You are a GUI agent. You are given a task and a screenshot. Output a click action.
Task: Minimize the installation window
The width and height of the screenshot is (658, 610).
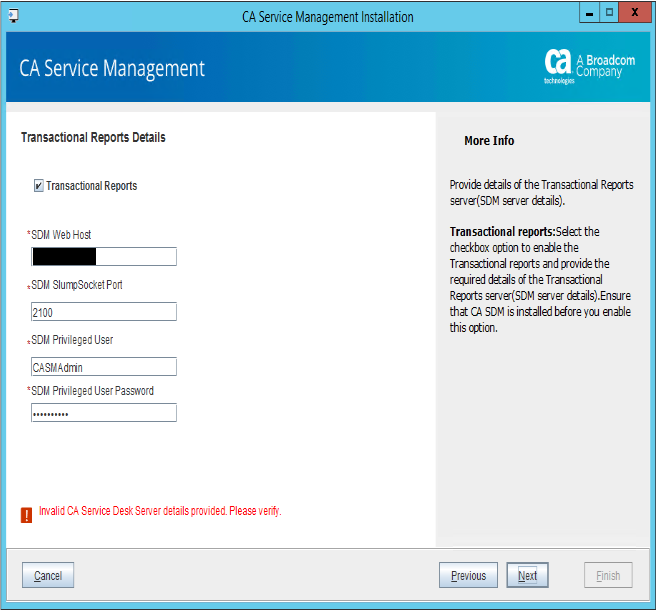pyautogui.click(x=590, y=14)
